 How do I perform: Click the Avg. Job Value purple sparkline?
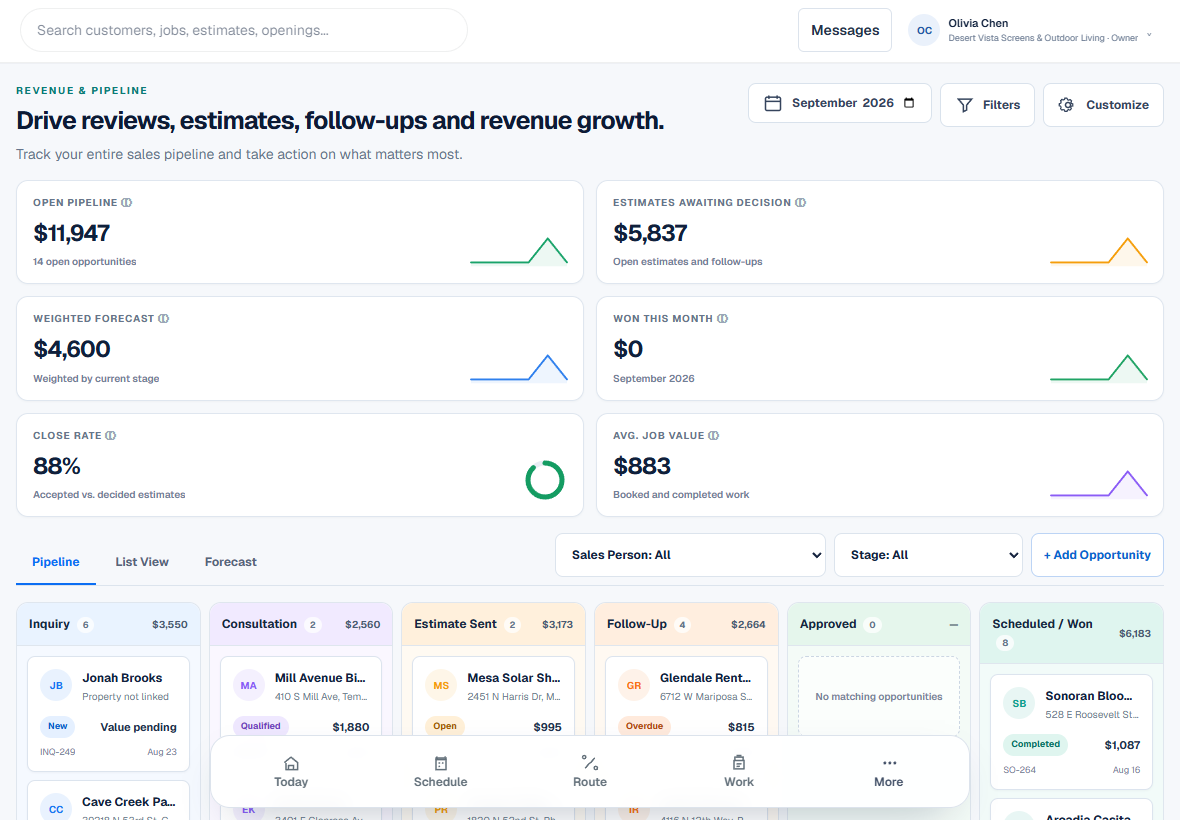[1099, 484]
